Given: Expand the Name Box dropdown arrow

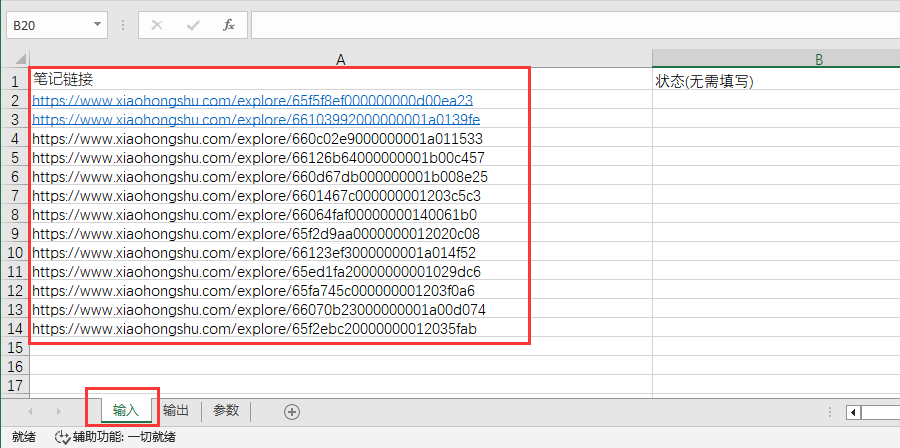Looking at the screenshot, I should pyautogui.click(x=97, y=25).
